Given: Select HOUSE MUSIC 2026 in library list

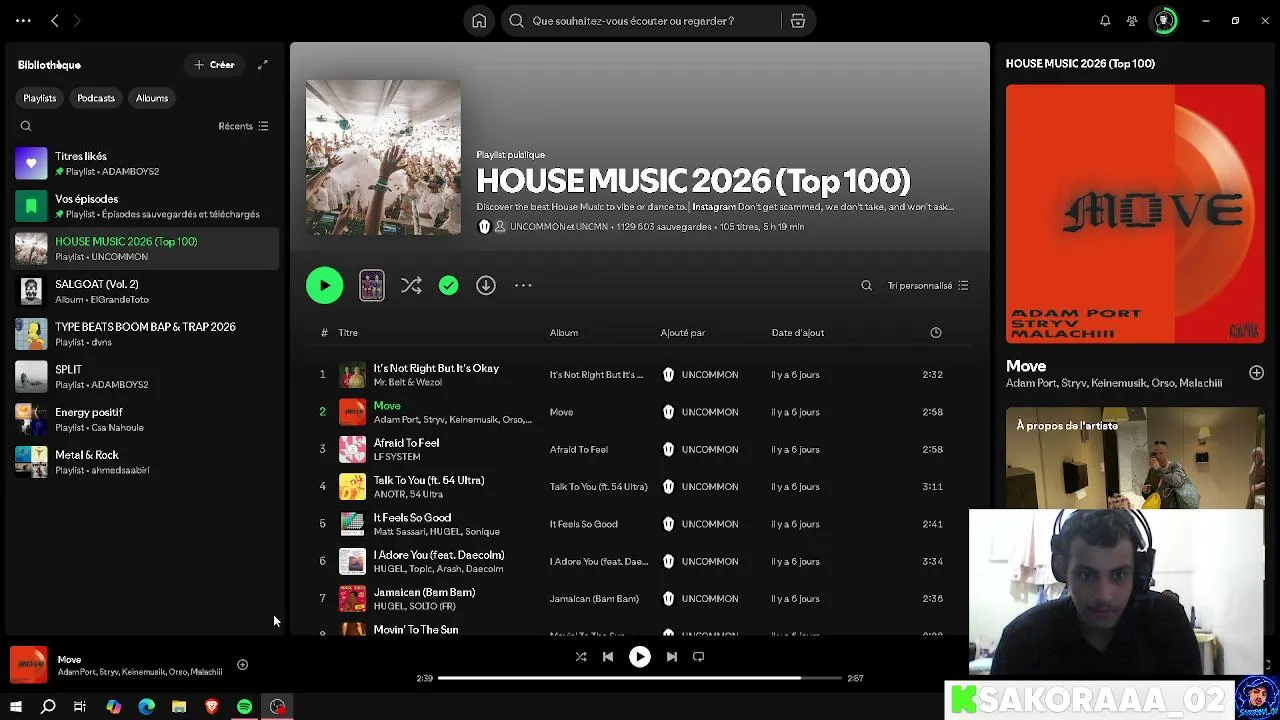Looking at the screenshot, I should [145, 248].
